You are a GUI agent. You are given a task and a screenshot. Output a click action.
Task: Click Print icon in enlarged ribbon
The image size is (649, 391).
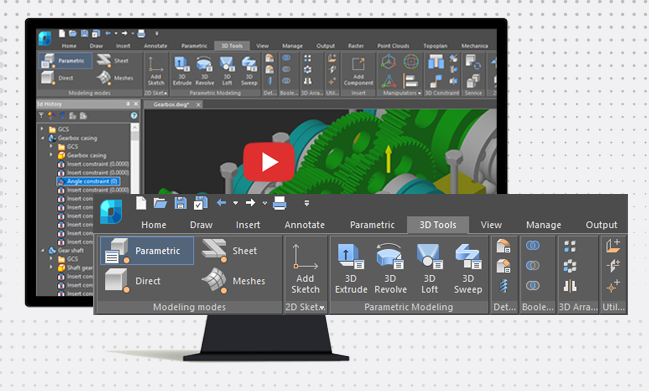pos(279,203)
